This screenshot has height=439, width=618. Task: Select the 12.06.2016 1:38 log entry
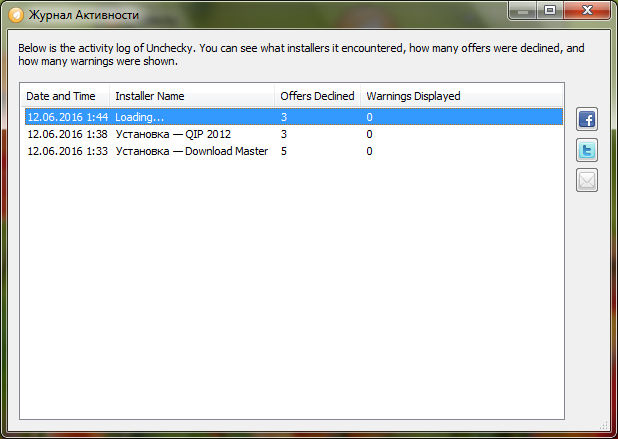tap(294, 134)
